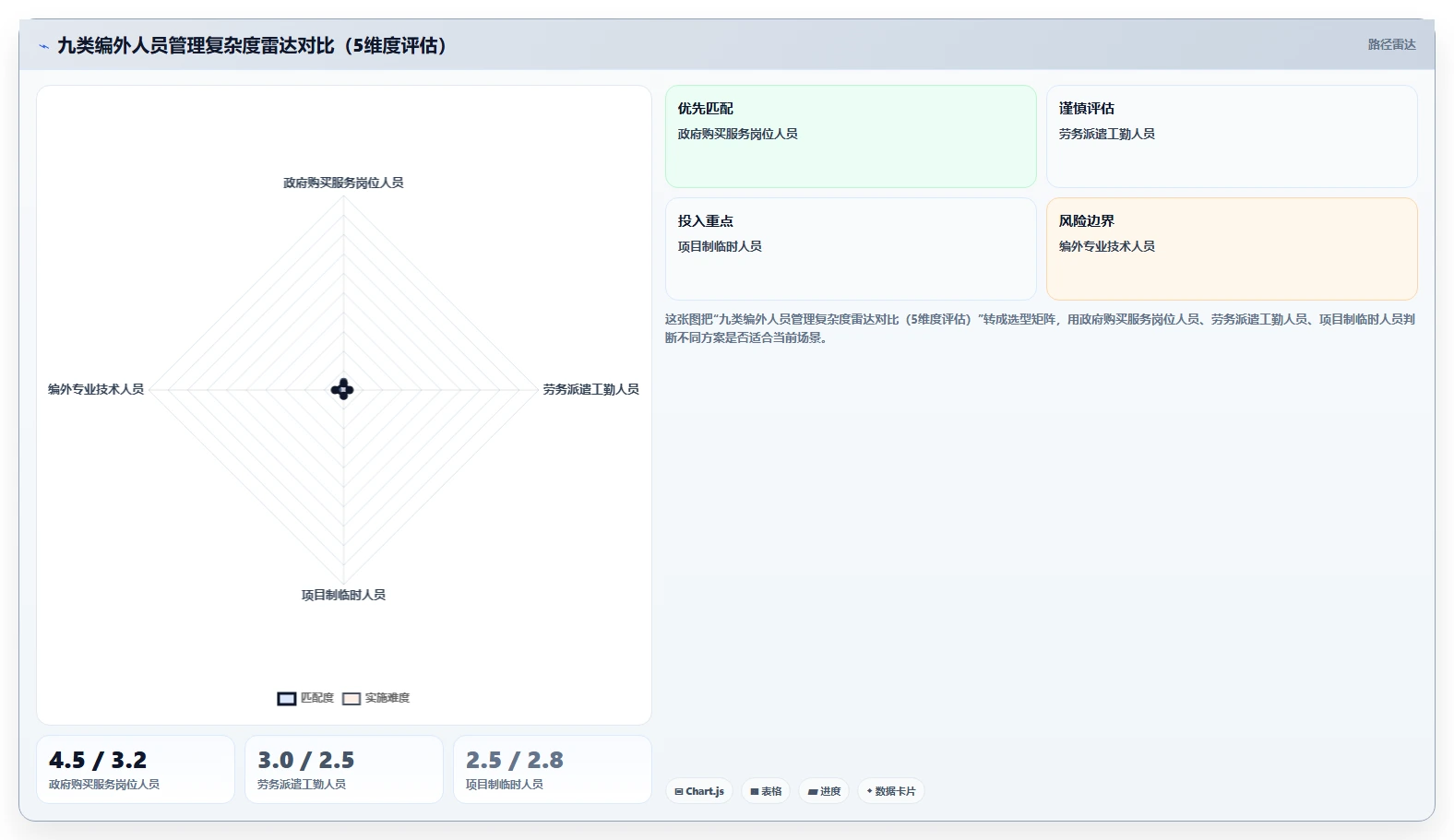Click the 4.5 / 3.2 metric card
Image resolution: width=1454 pixels, height=840 pixels.
tap(136, 769)
